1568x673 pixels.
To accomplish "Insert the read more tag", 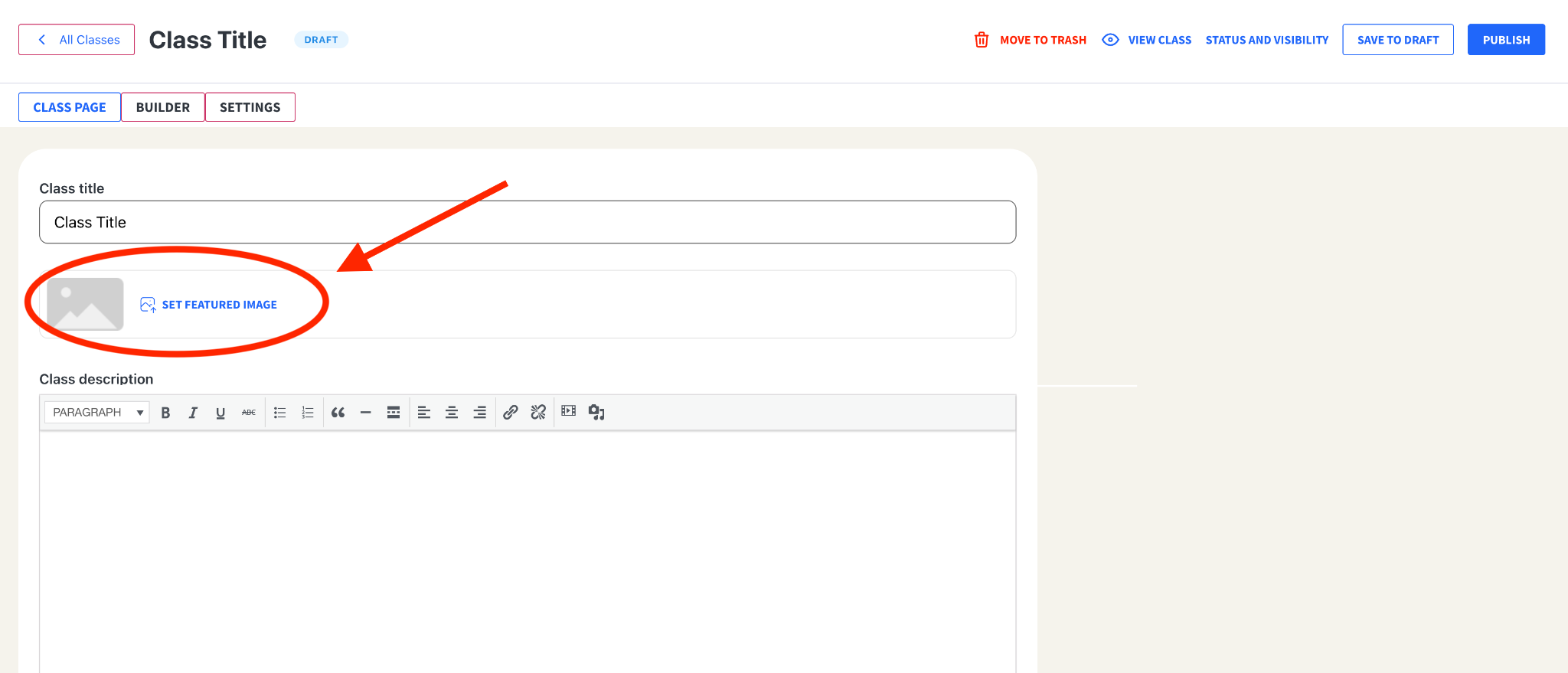I will click(x=394, y=413).
